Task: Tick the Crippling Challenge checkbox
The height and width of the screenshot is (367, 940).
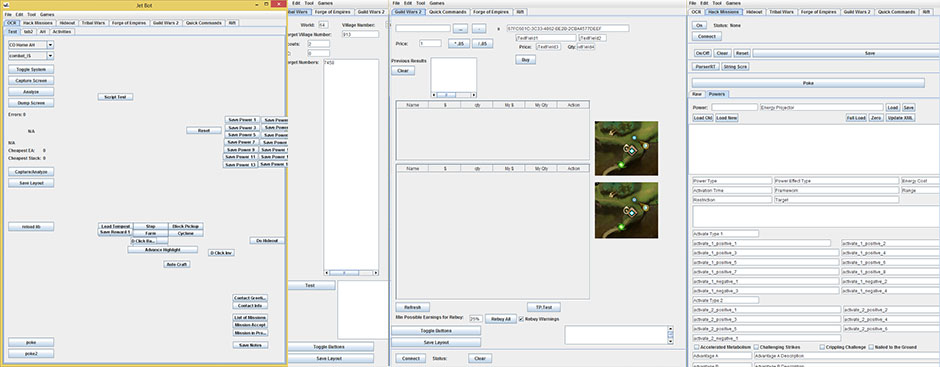Action: pos(821,347)
